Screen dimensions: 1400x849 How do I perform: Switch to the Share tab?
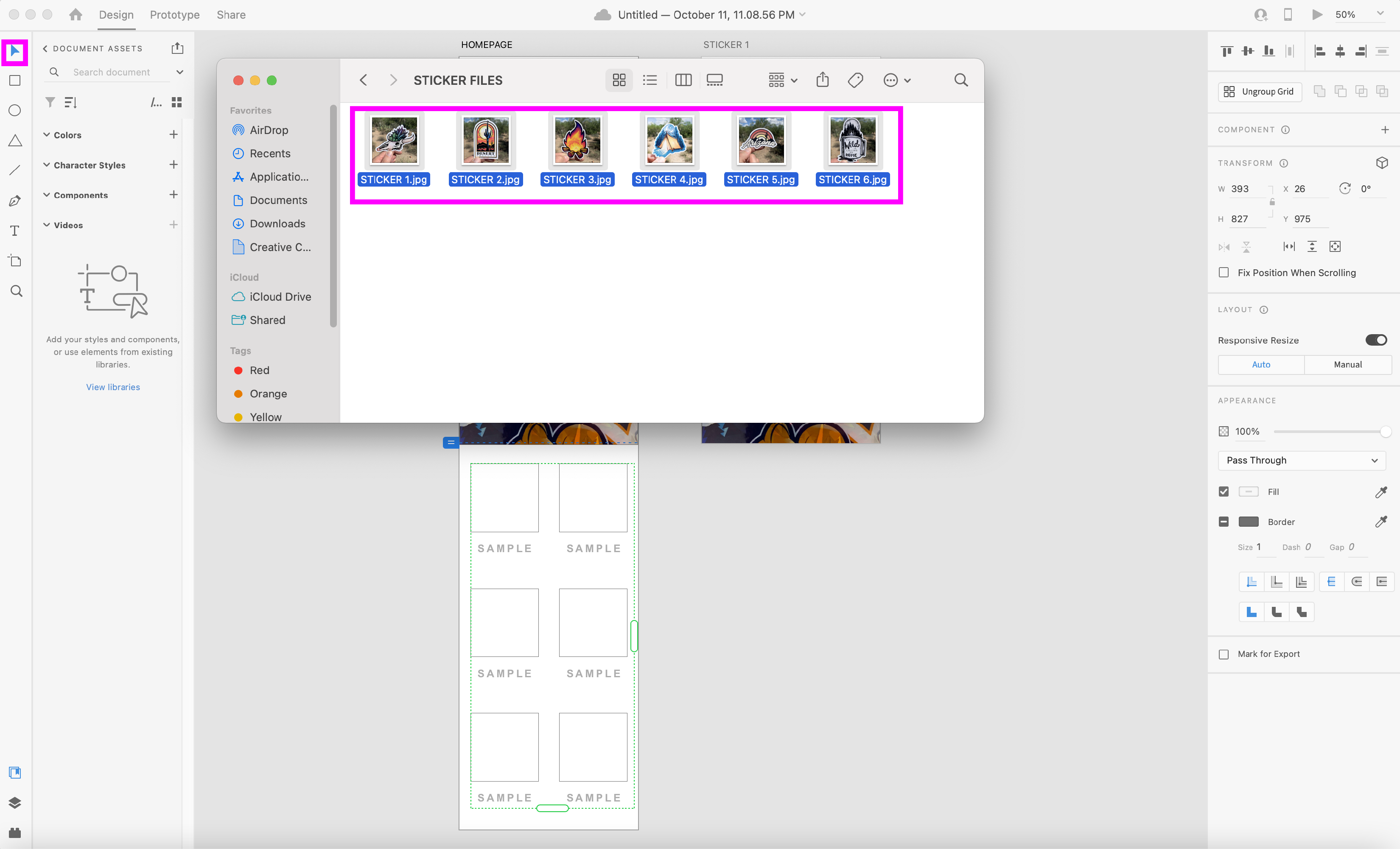click(x=231, y=15)
